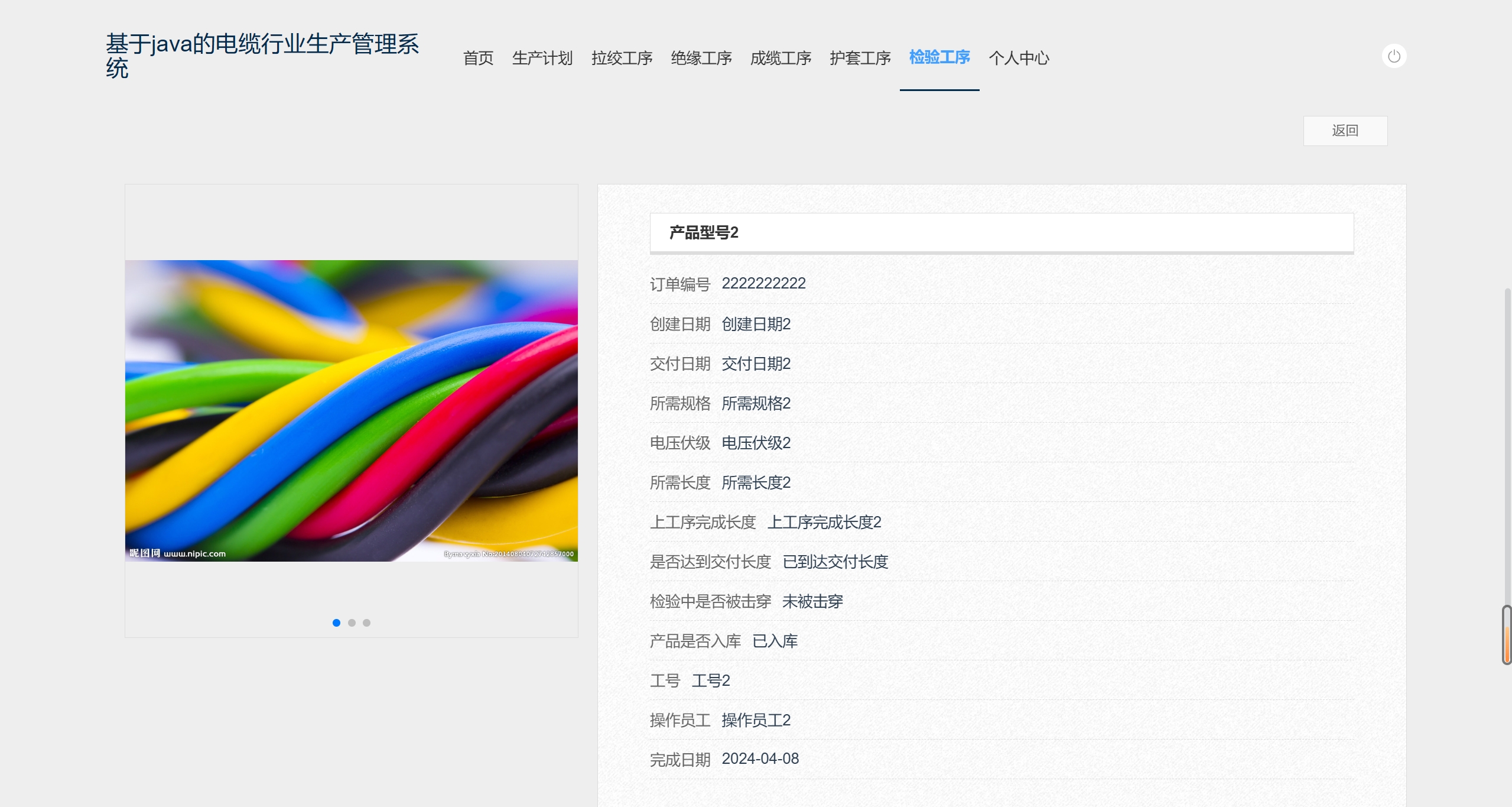Click the 完成日期 label
Image resolution: width=1512 pixels, height=807 pixels.
coord(680,760)
